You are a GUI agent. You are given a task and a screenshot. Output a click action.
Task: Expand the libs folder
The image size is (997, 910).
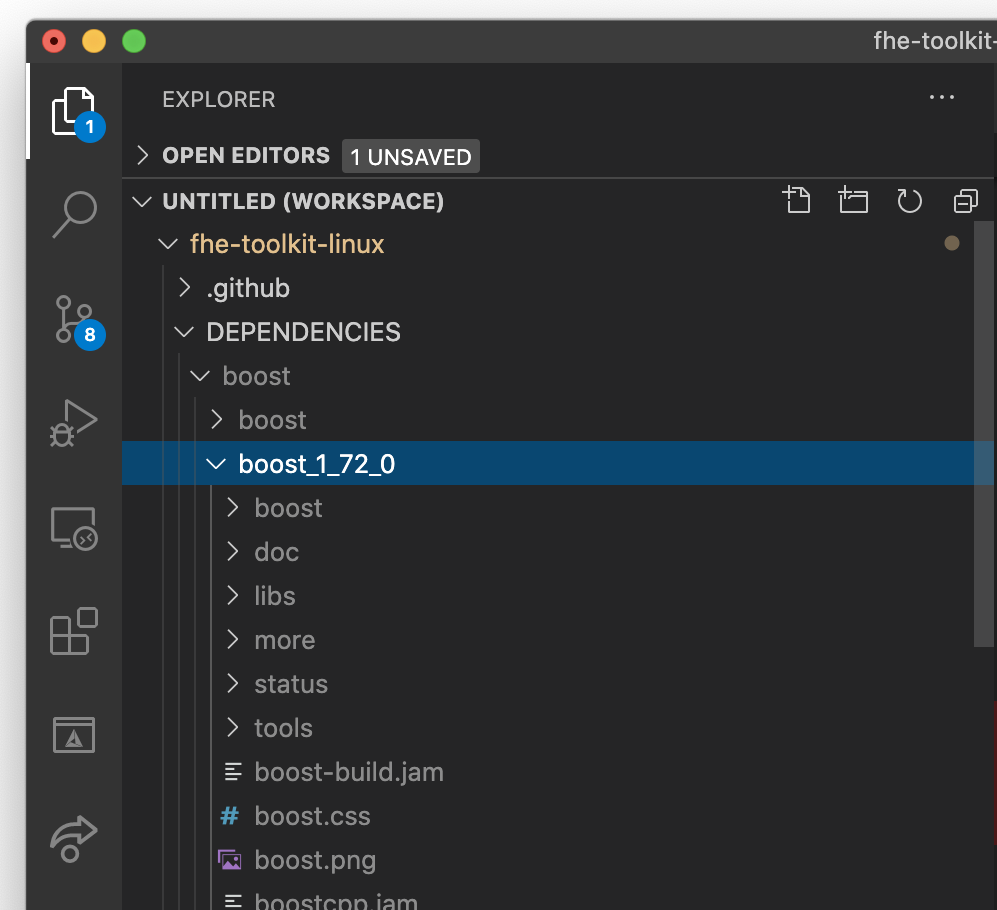click(274, 595)
